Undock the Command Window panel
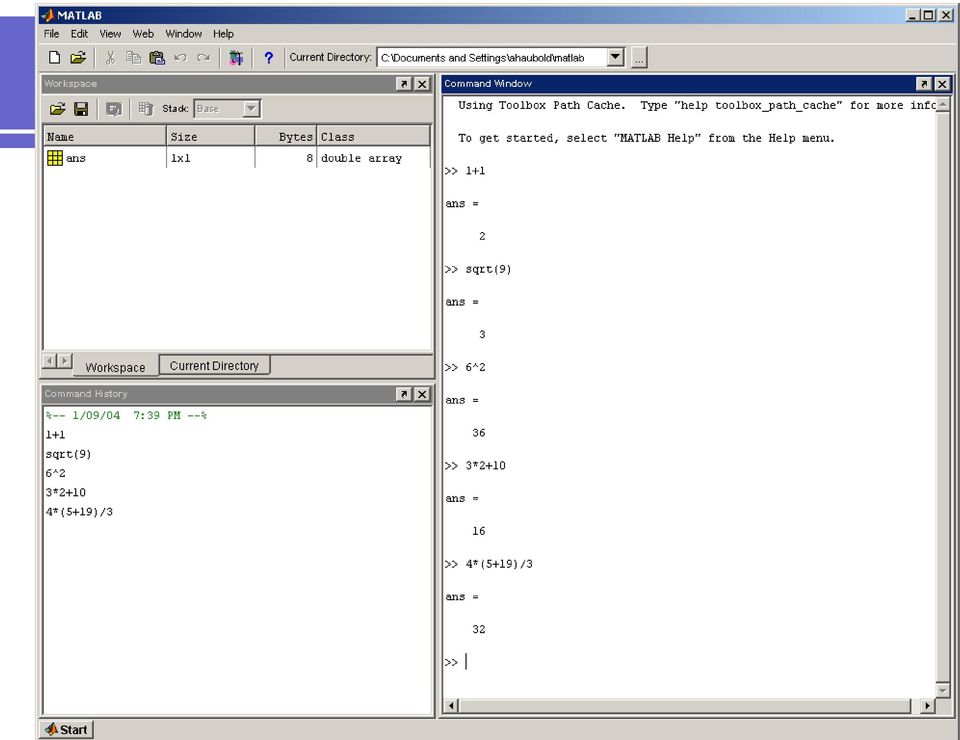 point(924,84)
